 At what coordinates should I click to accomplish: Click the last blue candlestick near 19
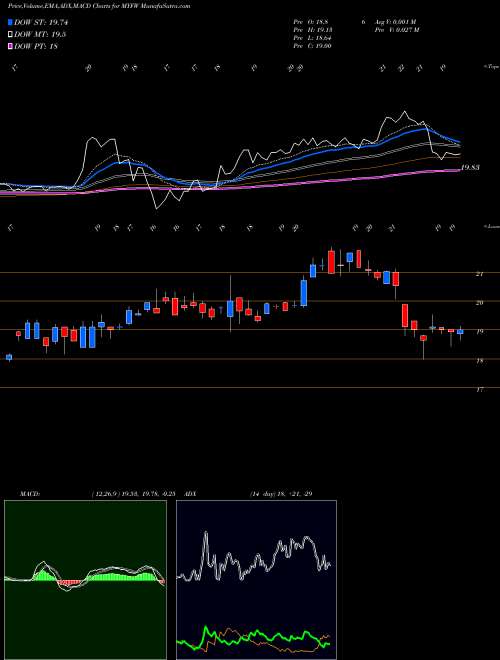tap(460, 332)
